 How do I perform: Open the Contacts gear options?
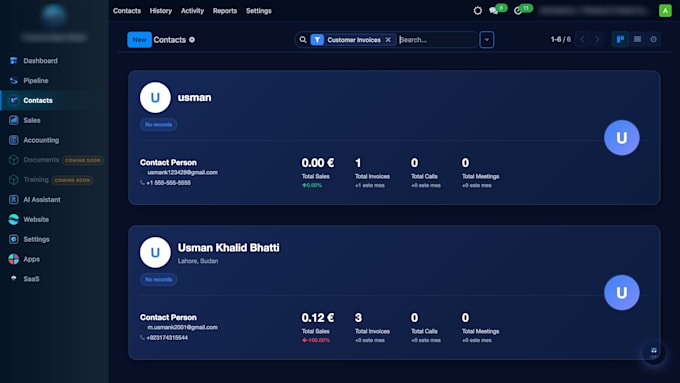click(192, 39)
